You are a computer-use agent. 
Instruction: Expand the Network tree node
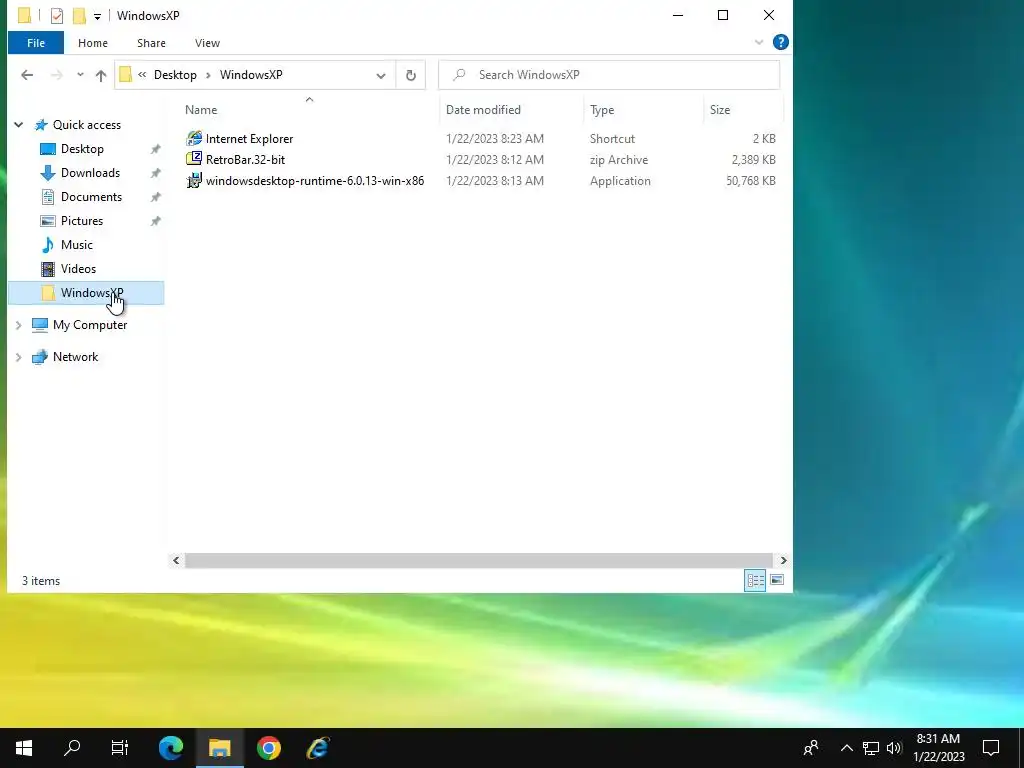pyautogui.click(x=18, y=357)
